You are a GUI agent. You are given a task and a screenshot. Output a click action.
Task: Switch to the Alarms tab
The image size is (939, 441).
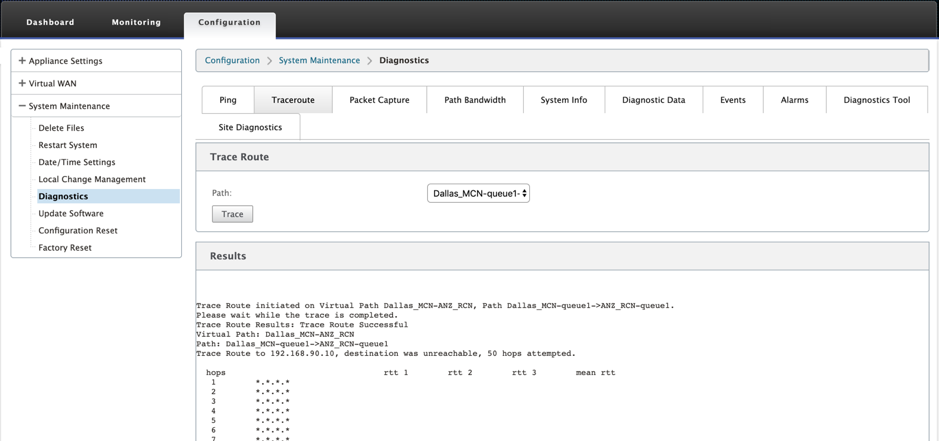coord(794,100)
